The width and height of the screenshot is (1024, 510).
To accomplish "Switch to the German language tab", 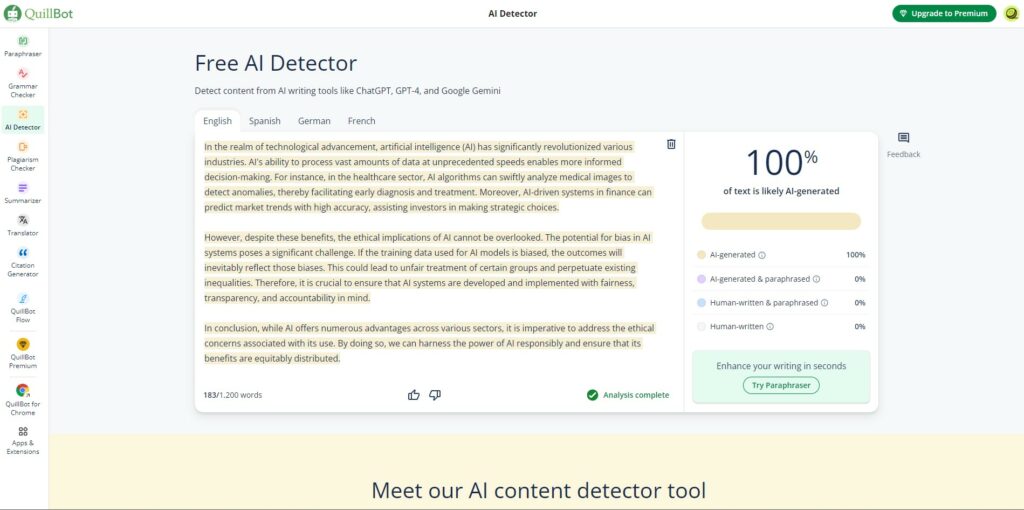I will pyautogui.click(x=314, y=121).
